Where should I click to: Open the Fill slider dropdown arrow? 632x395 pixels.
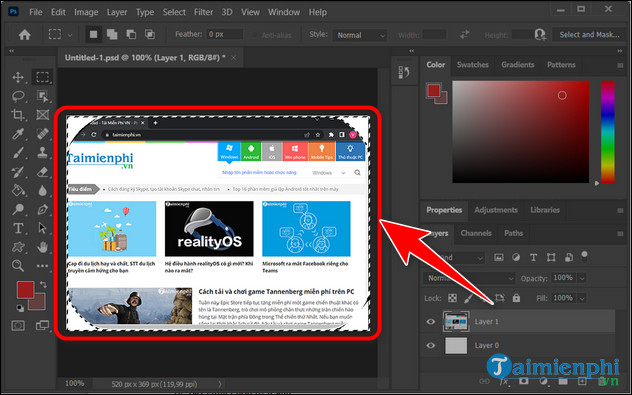(x=582, y=298)
